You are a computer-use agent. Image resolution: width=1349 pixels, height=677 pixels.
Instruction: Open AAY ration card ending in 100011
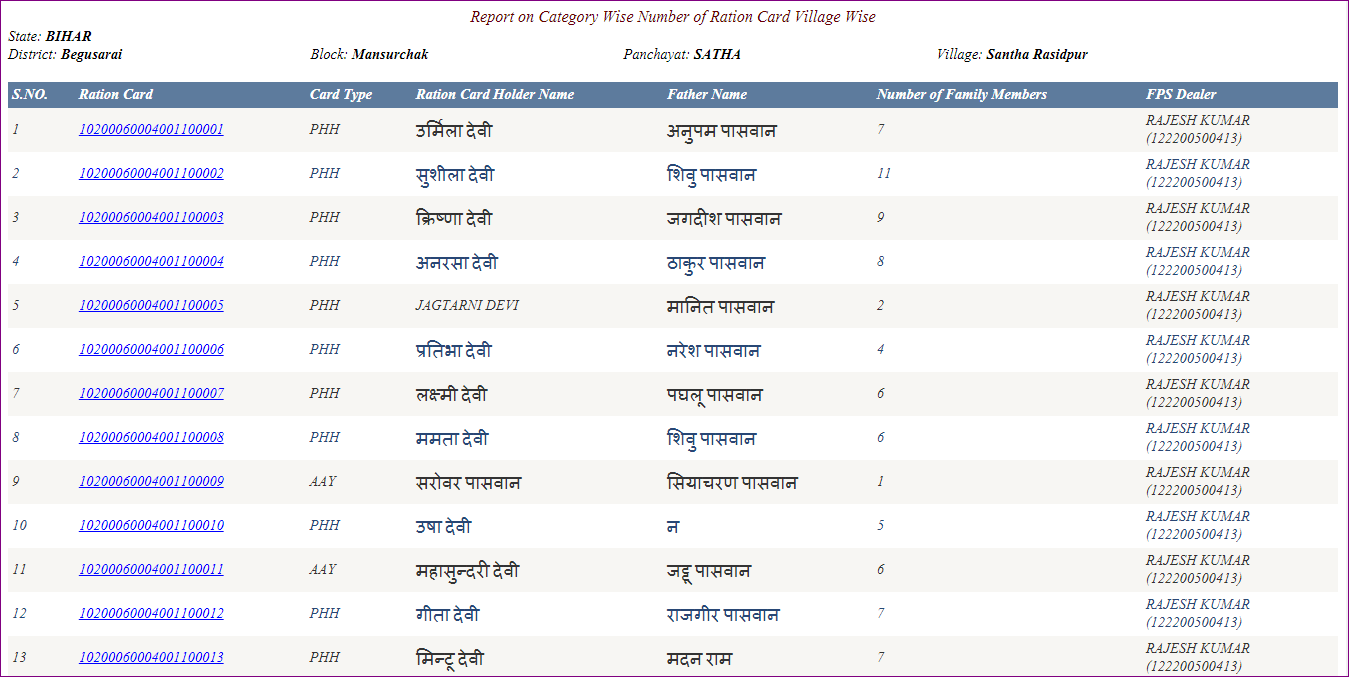click(x=151, y=569)
